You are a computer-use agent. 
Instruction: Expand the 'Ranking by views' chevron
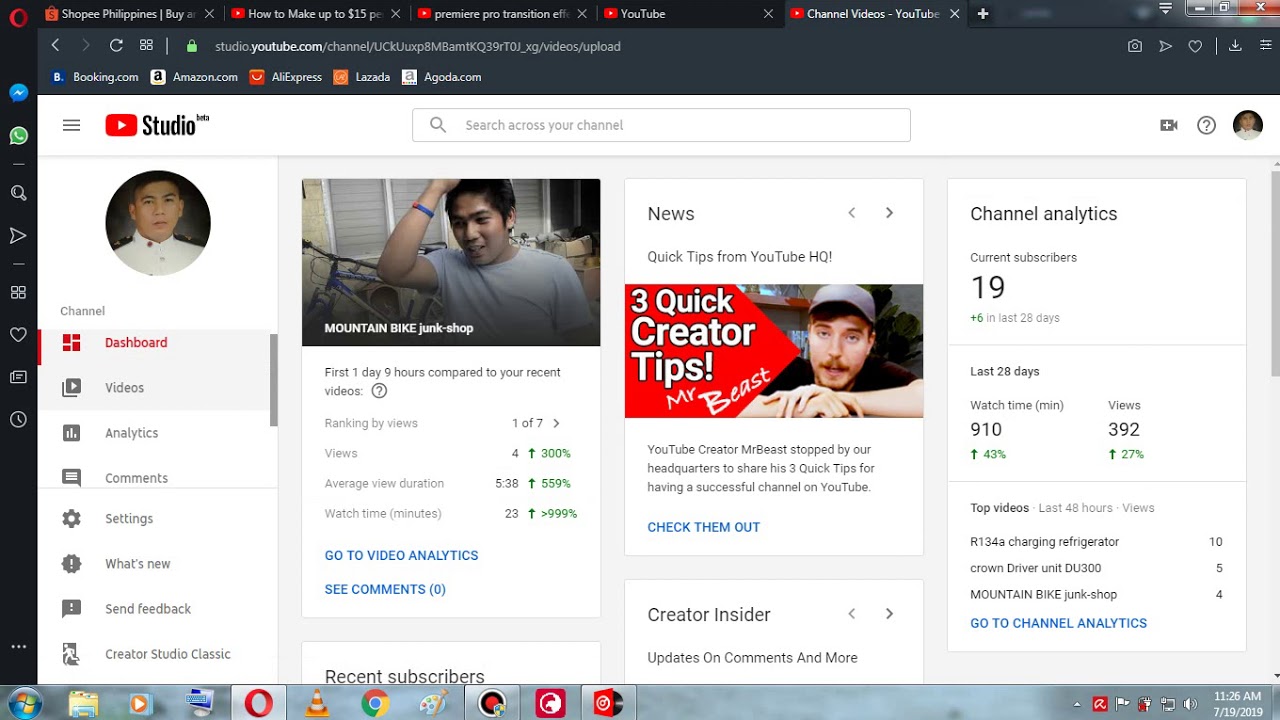pos(556,423)
